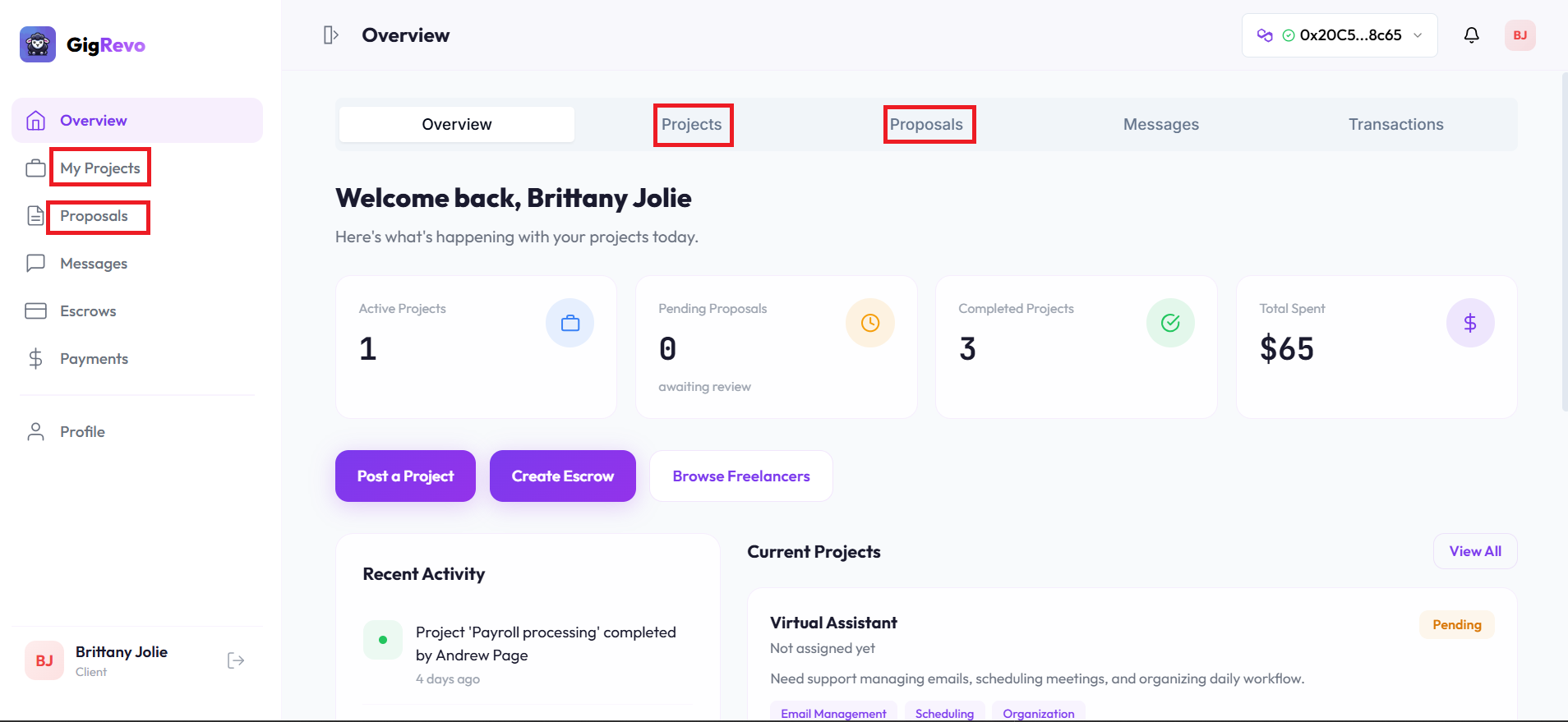This screenshot has width=1568, height=722.
Task: Click the Profile person icon
Action: click(36, 432)
